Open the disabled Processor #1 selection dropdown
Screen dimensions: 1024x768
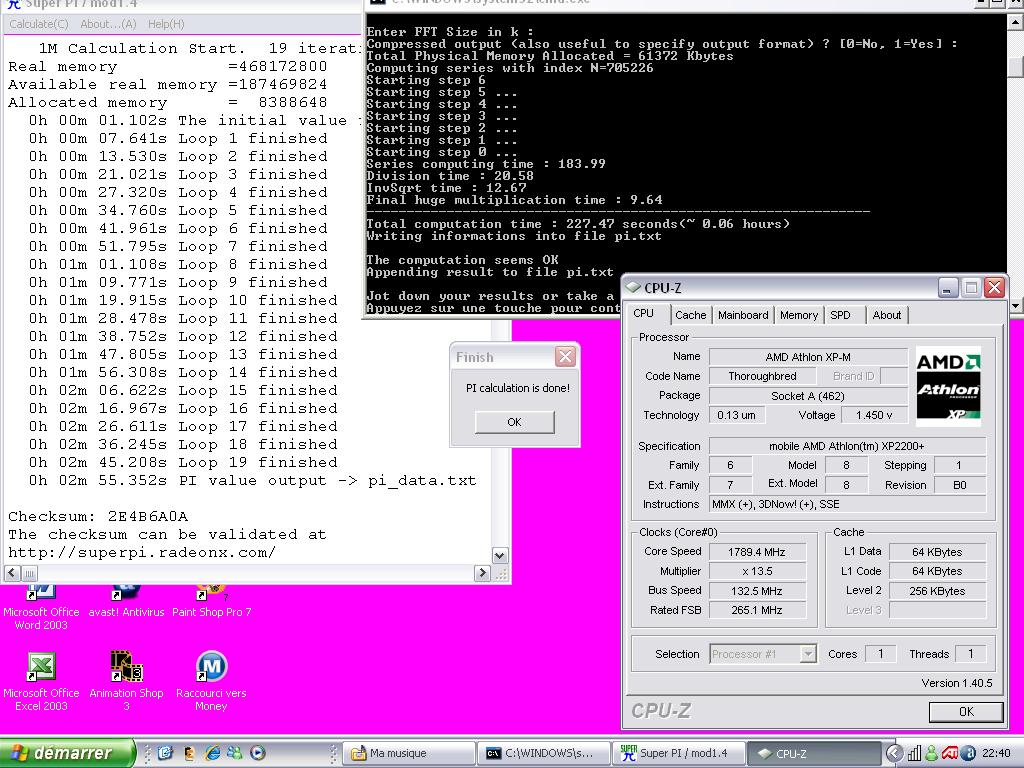pos(763,654)
